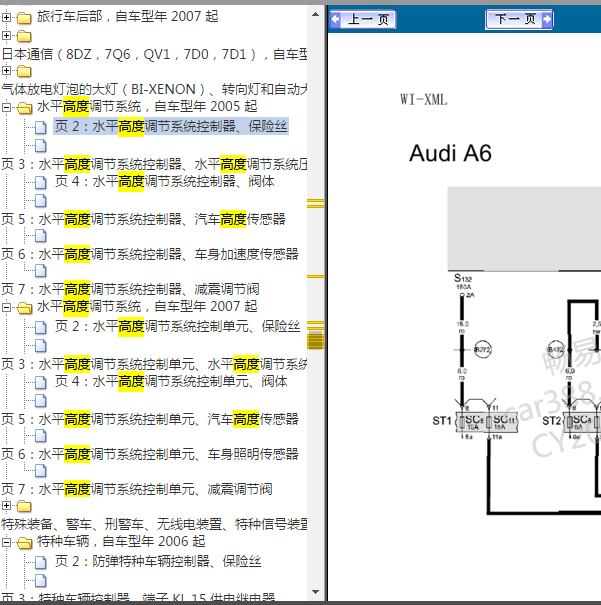Click the Audi A6 diagram title

(x=451, y=153)
